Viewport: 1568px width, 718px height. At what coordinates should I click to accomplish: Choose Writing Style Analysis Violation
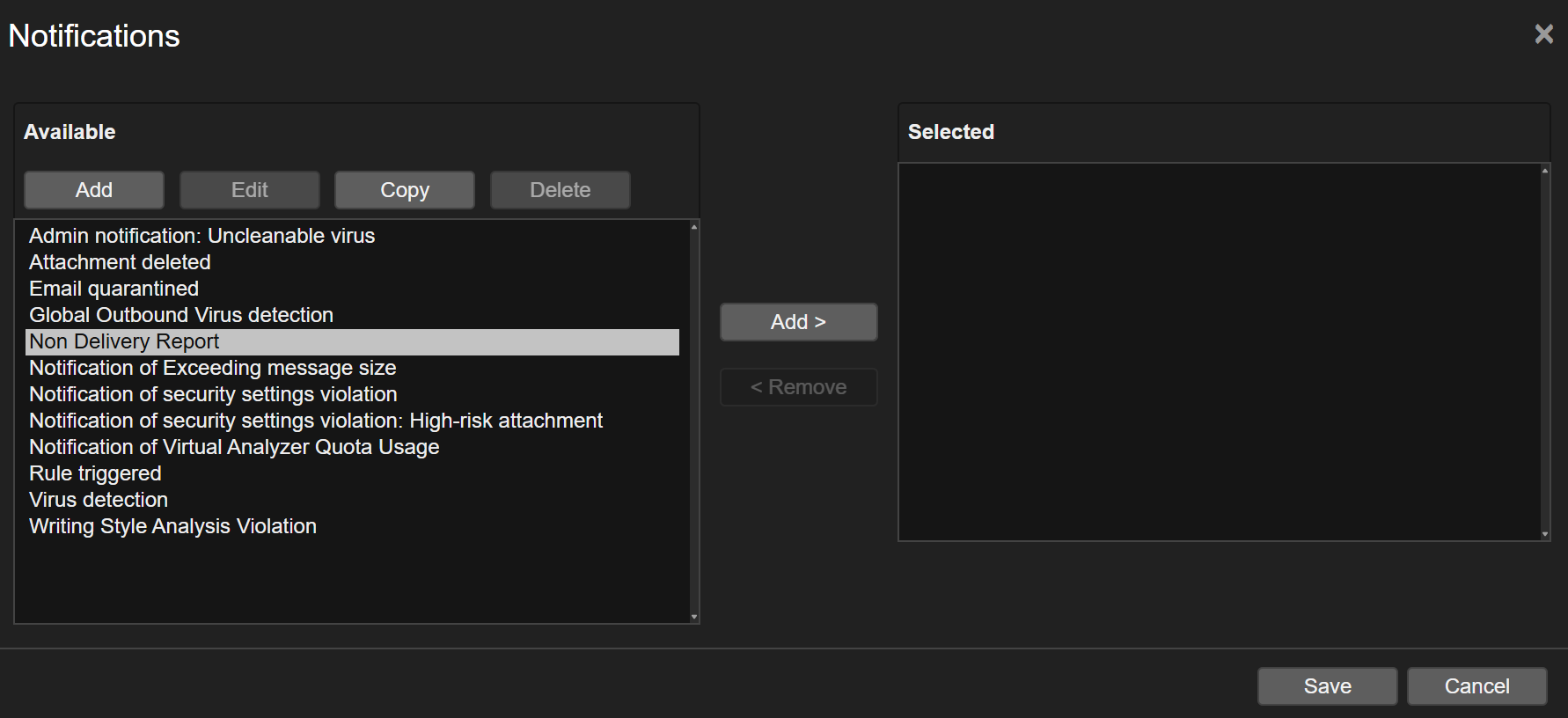[172, 526]
